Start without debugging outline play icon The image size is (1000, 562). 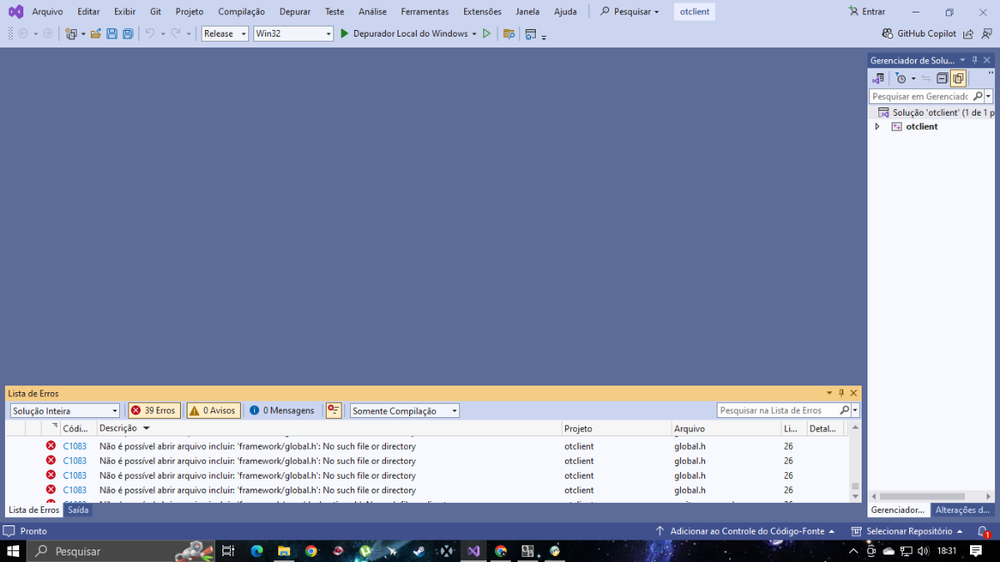pyautogui.click(x=487, y=33)
